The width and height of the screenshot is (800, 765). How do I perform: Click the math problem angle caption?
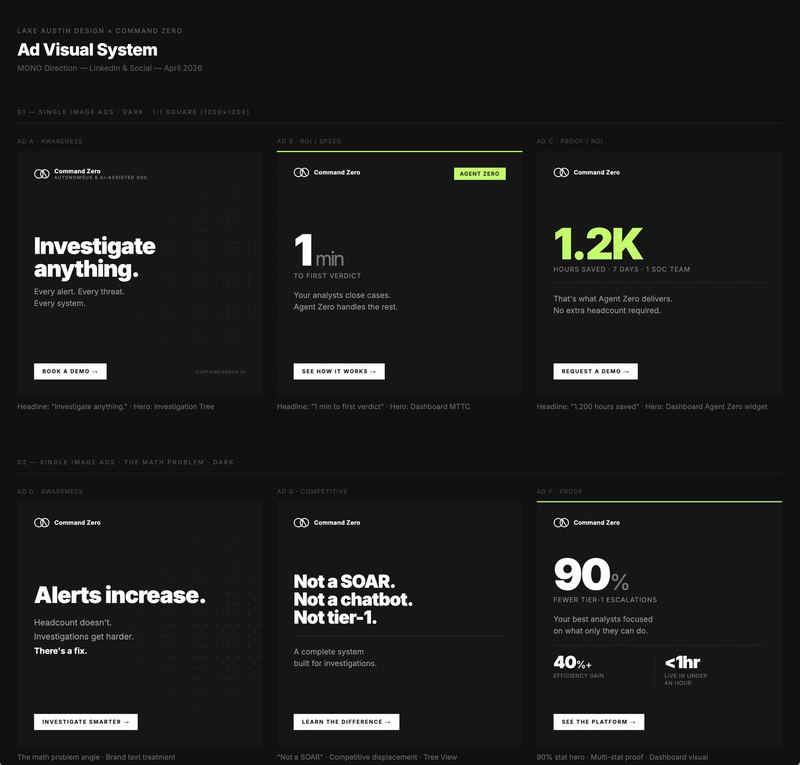(96, 757)
